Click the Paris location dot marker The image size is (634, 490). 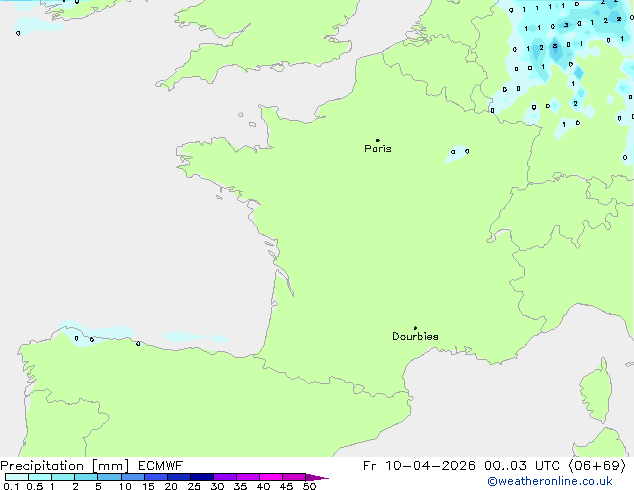[x=378, y=140]
